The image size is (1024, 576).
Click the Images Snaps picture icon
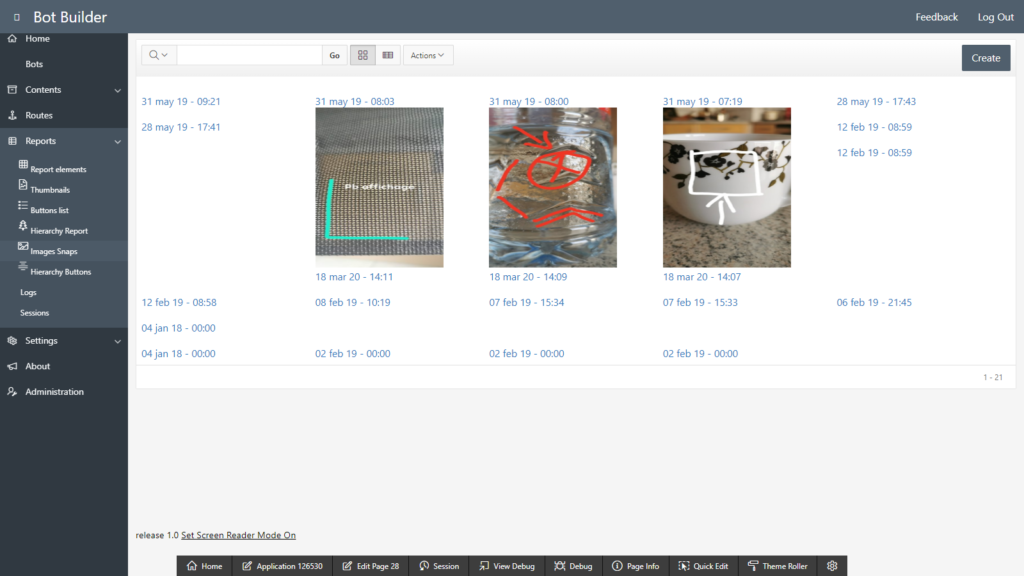point(23,246)
